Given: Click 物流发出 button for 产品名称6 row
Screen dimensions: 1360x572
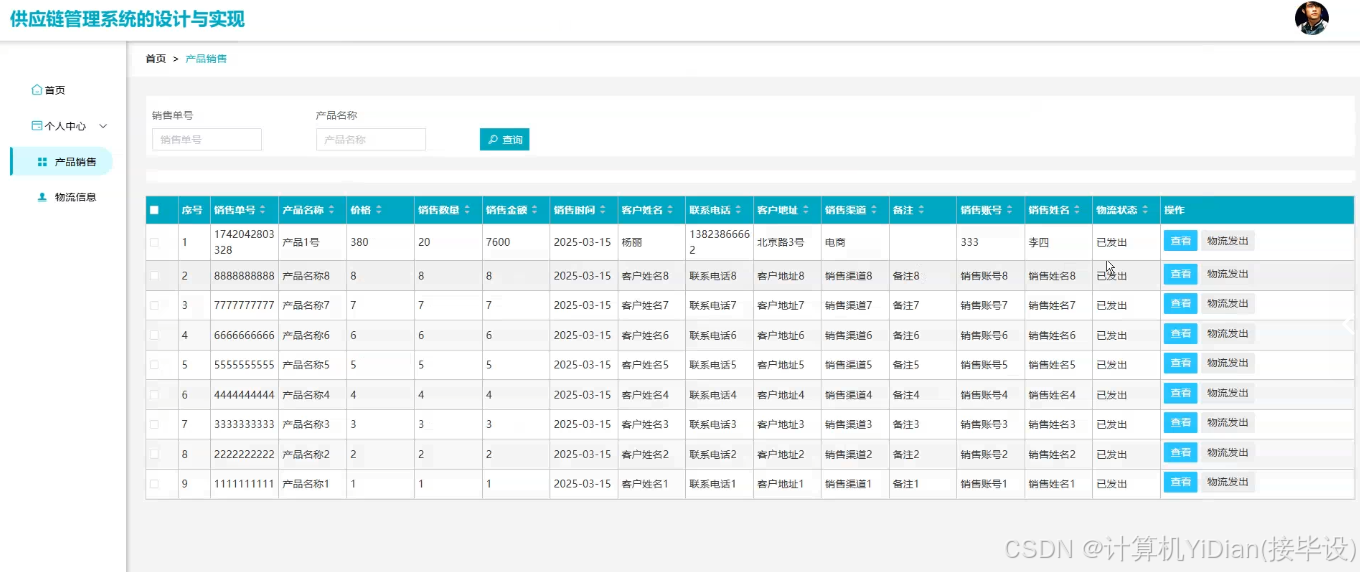Looking at the screenshot, I should click(1227, 333).
